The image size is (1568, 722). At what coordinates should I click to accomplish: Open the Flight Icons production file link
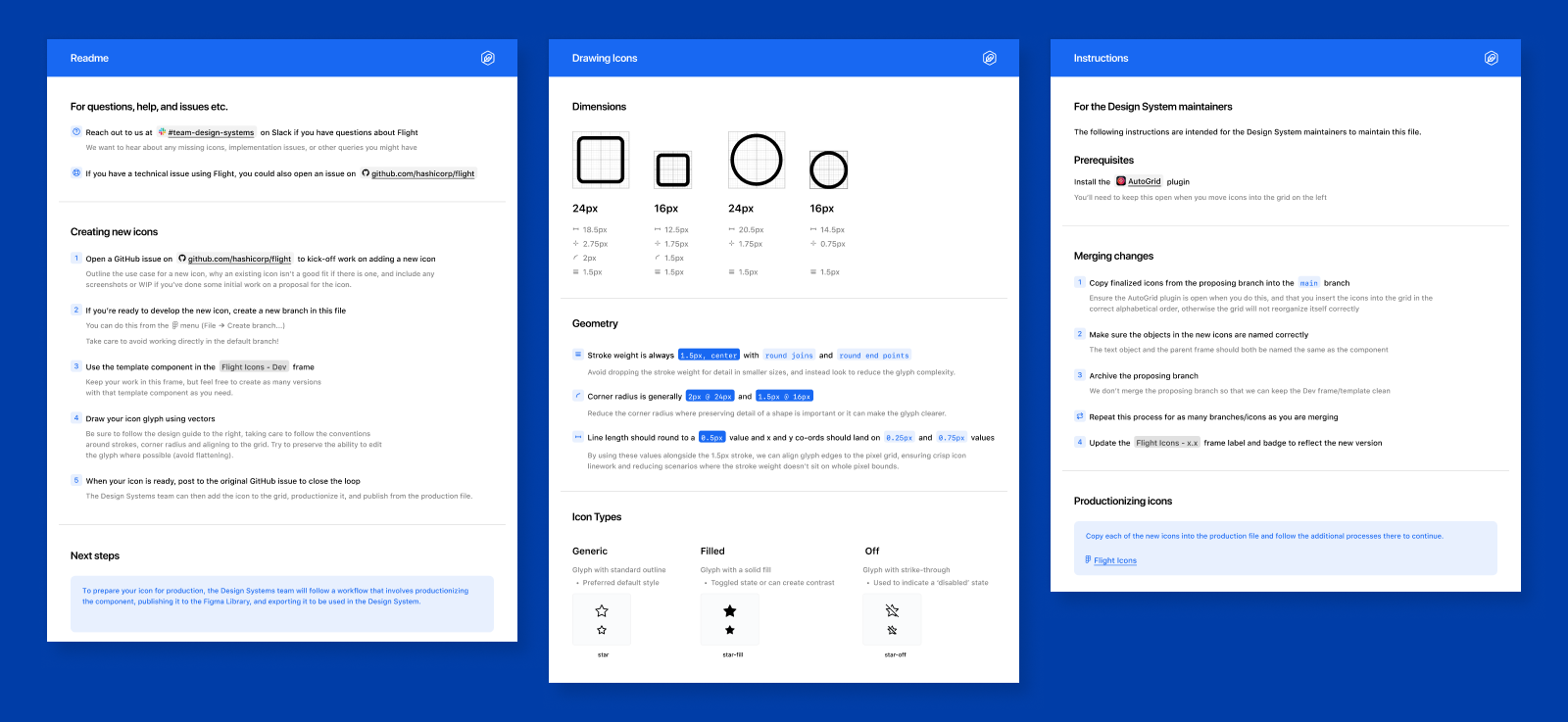[x=1115, y=560]
